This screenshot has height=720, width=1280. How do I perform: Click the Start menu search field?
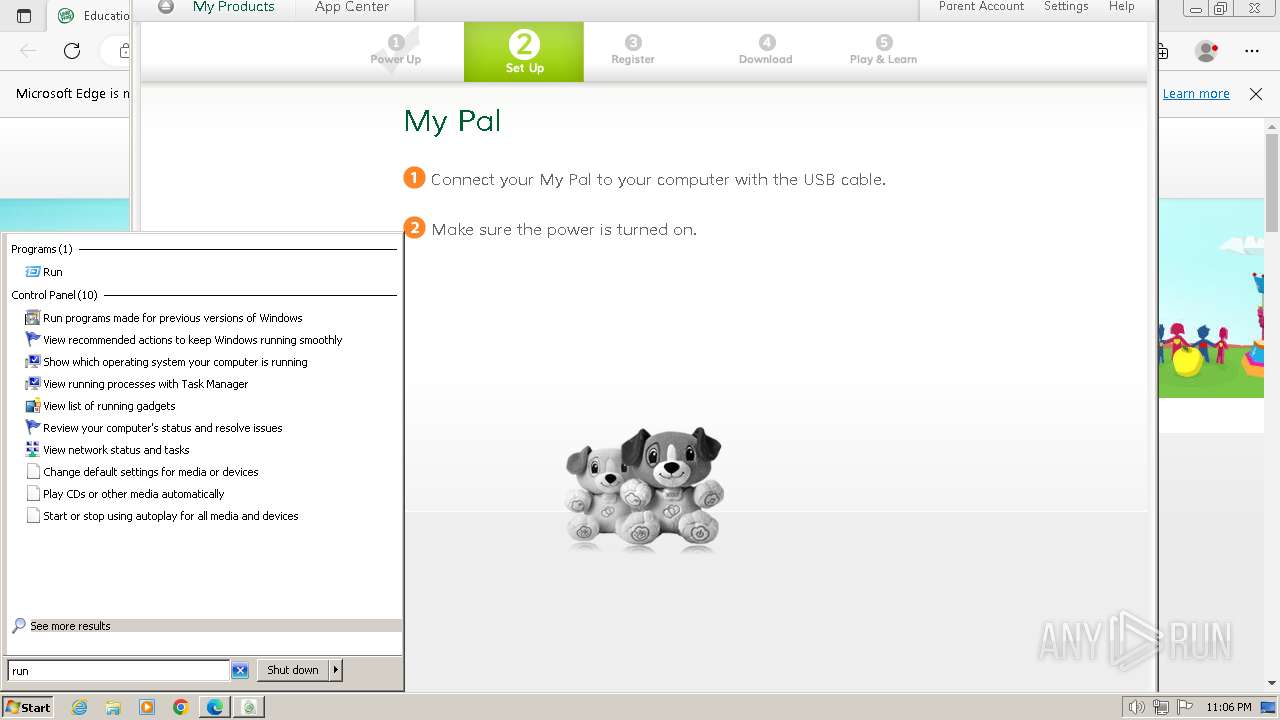[118, 671]
